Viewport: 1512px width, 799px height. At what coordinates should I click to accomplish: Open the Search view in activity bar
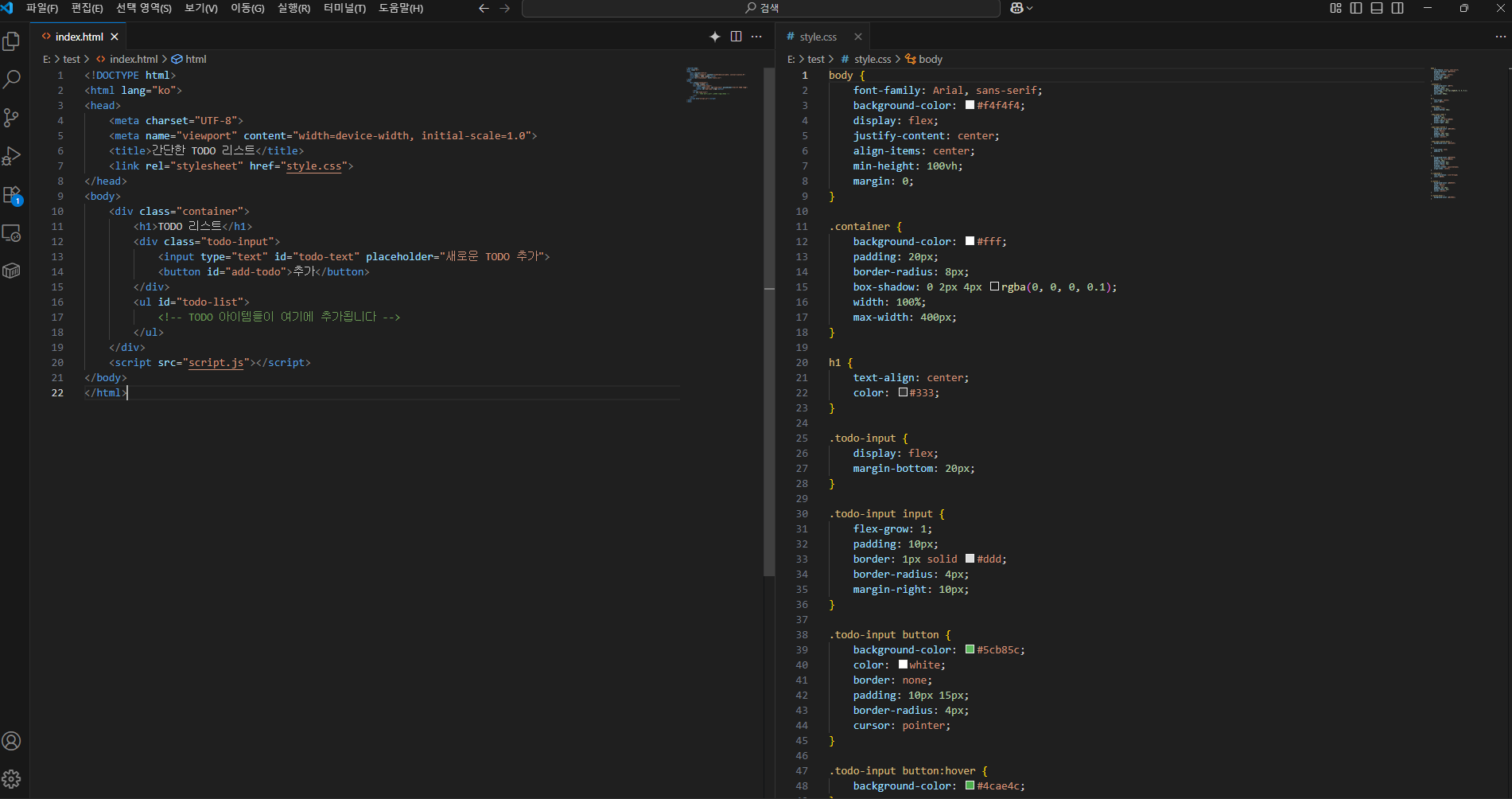12,80
